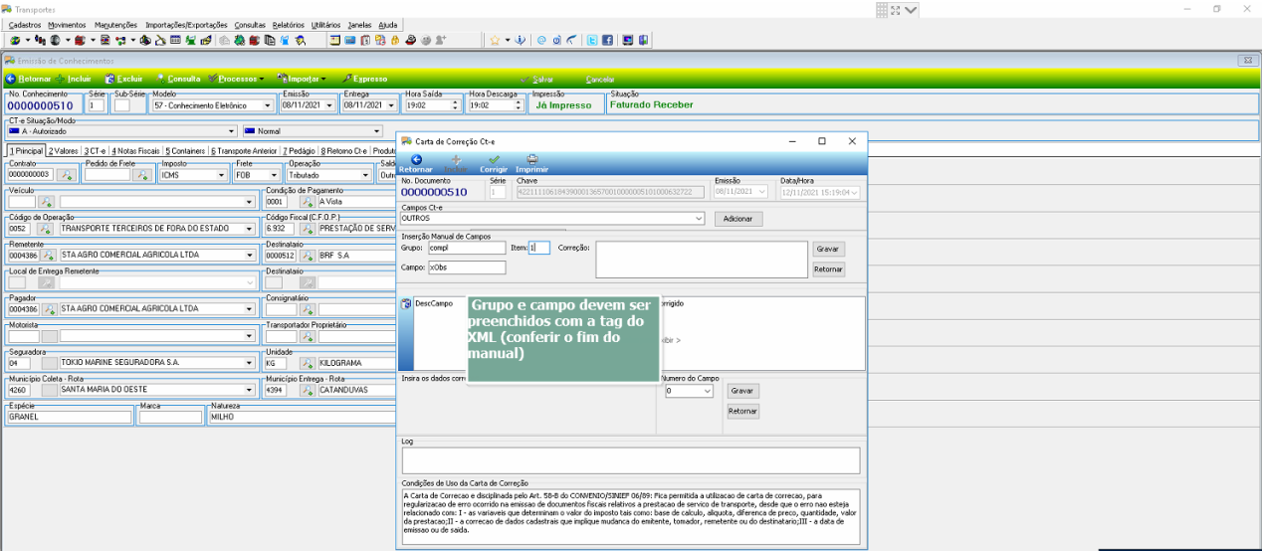1262x551 pixels.
Task: Open the Relatórios menu
Action: pyautogui.click(x=288, y=24)
